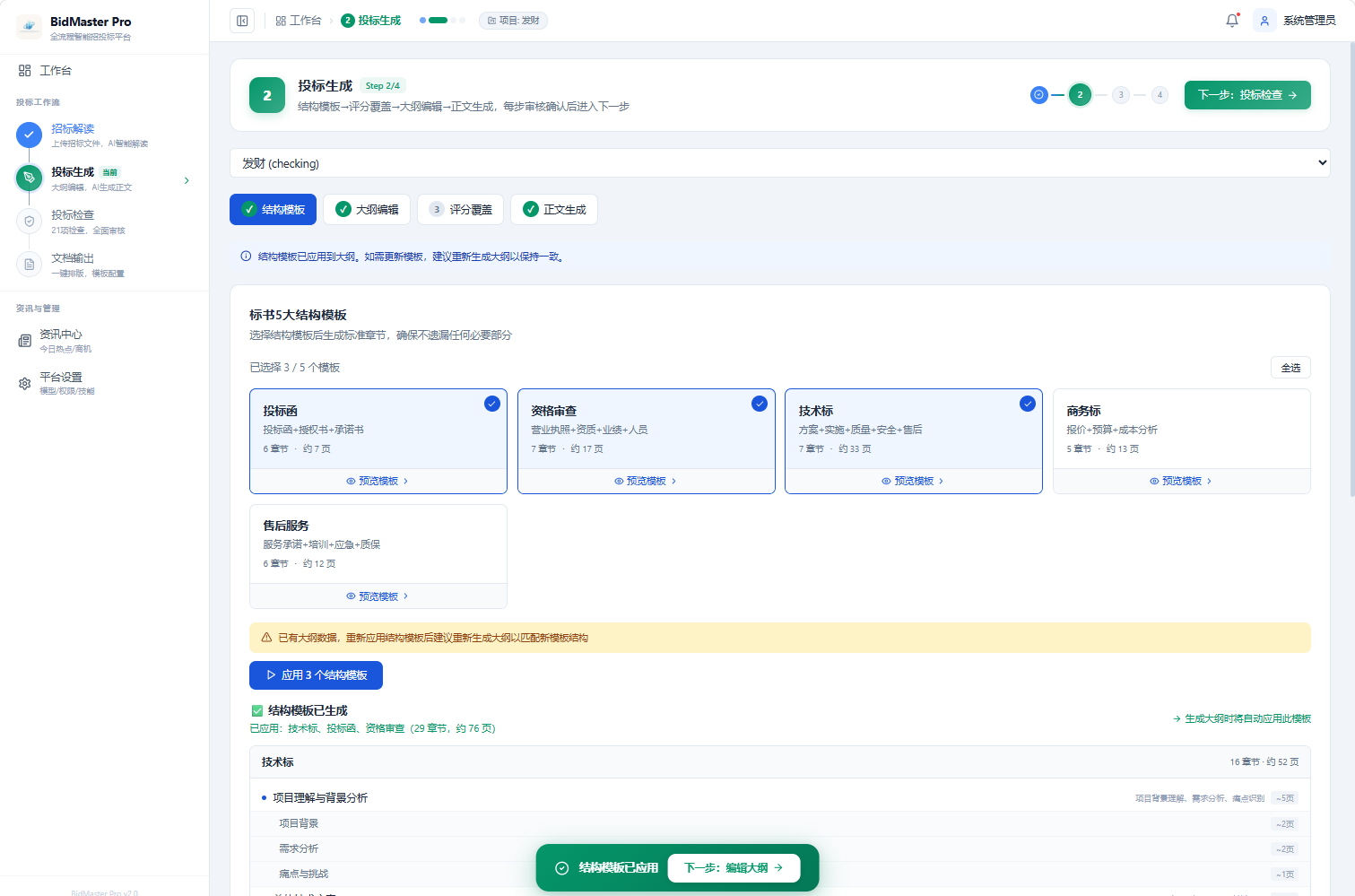Click 应用 3 个结构模板 button
1355x896 pixels.
click(x=316, y=675)
